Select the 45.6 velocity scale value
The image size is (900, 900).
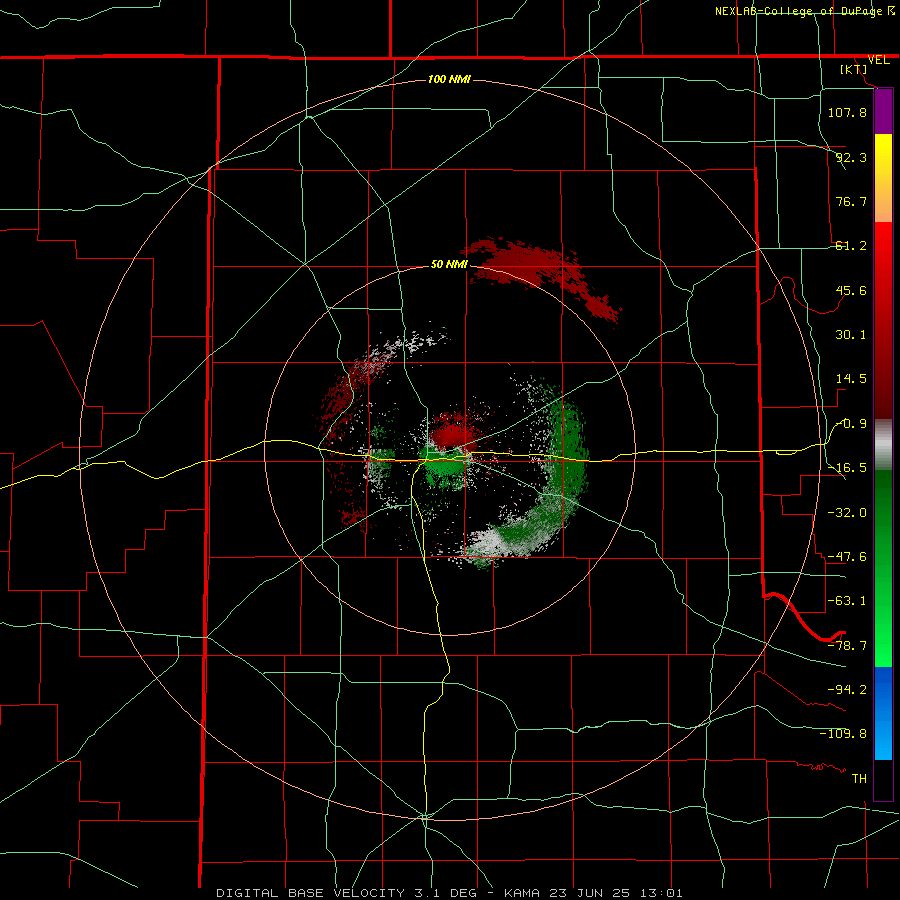click(x=851, y=290)
